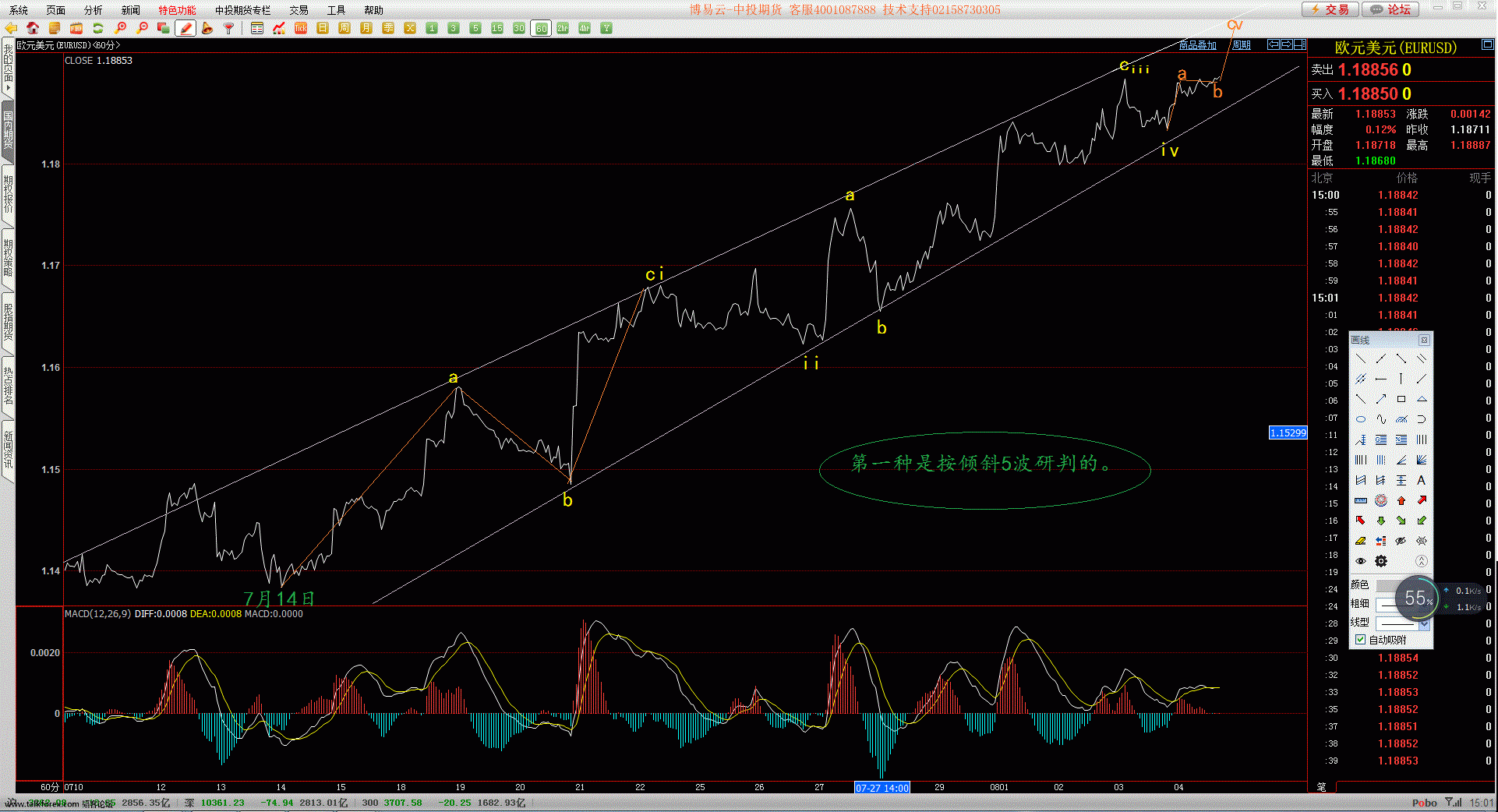Switch to daily (日) period
Screen dimensions: 1498x812
point(323,28)
